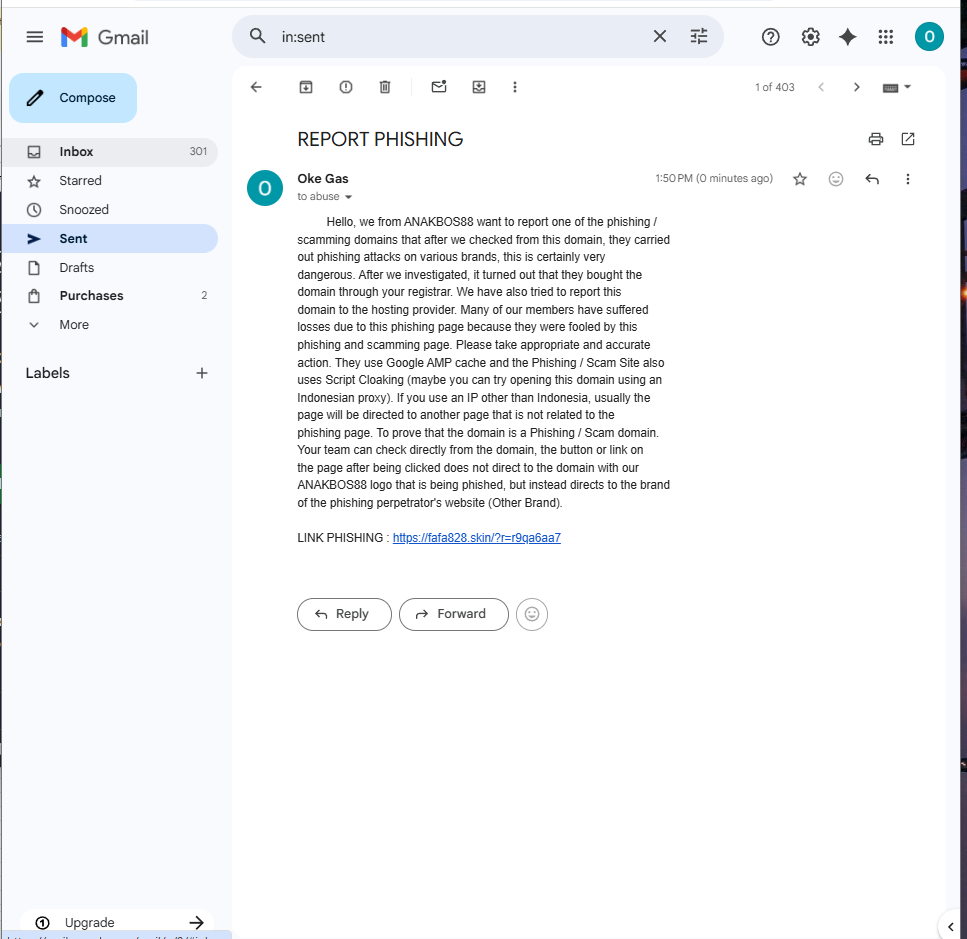This screenshot has width=967, height=939.
Task: Click the Compose button
Action: coord(73,98)
